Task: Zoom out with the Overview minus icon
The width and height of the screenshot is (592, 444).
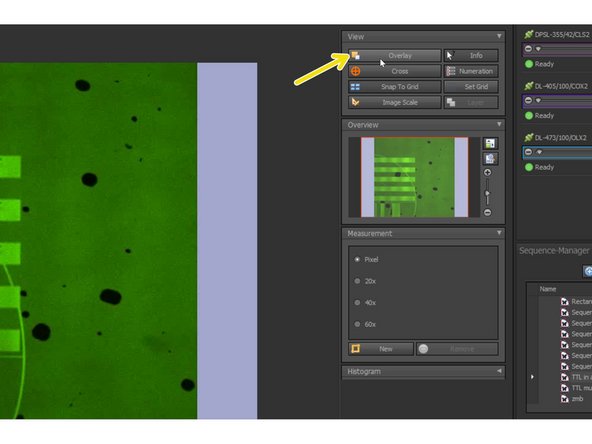Action: (487, 212)
